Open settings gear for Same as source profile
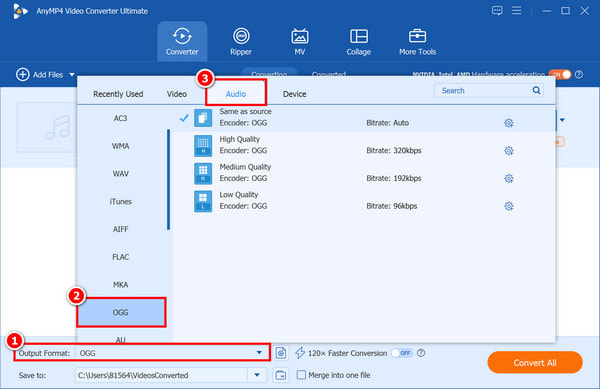 (x=509, y=123)
